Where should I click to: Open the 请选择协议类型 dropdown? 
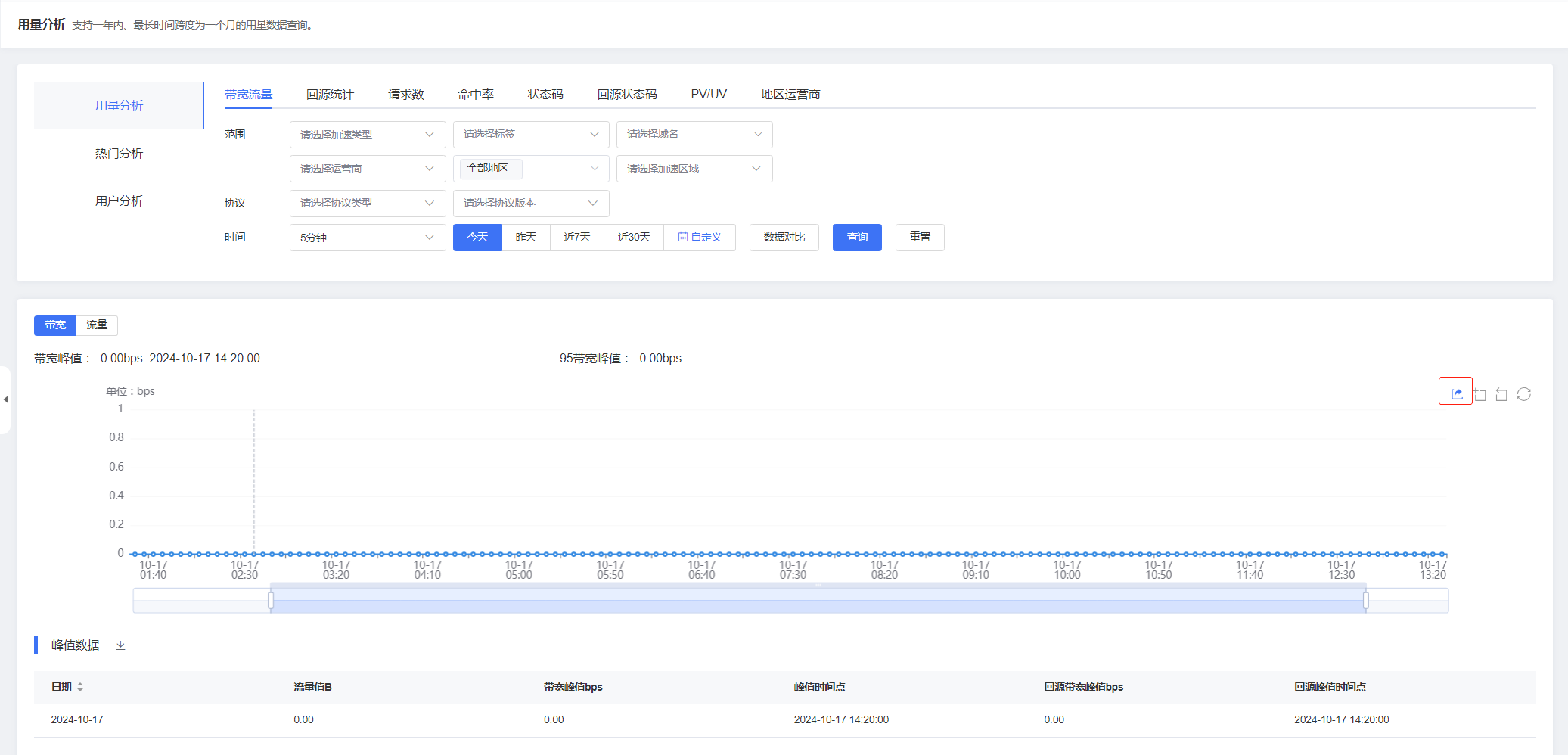tap(368, 204)
